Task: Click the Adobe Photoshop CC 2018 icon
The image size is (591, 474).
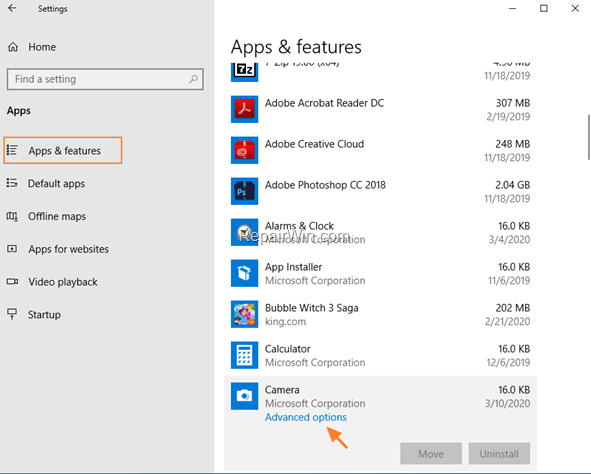Action: click(x=245, y=191)
